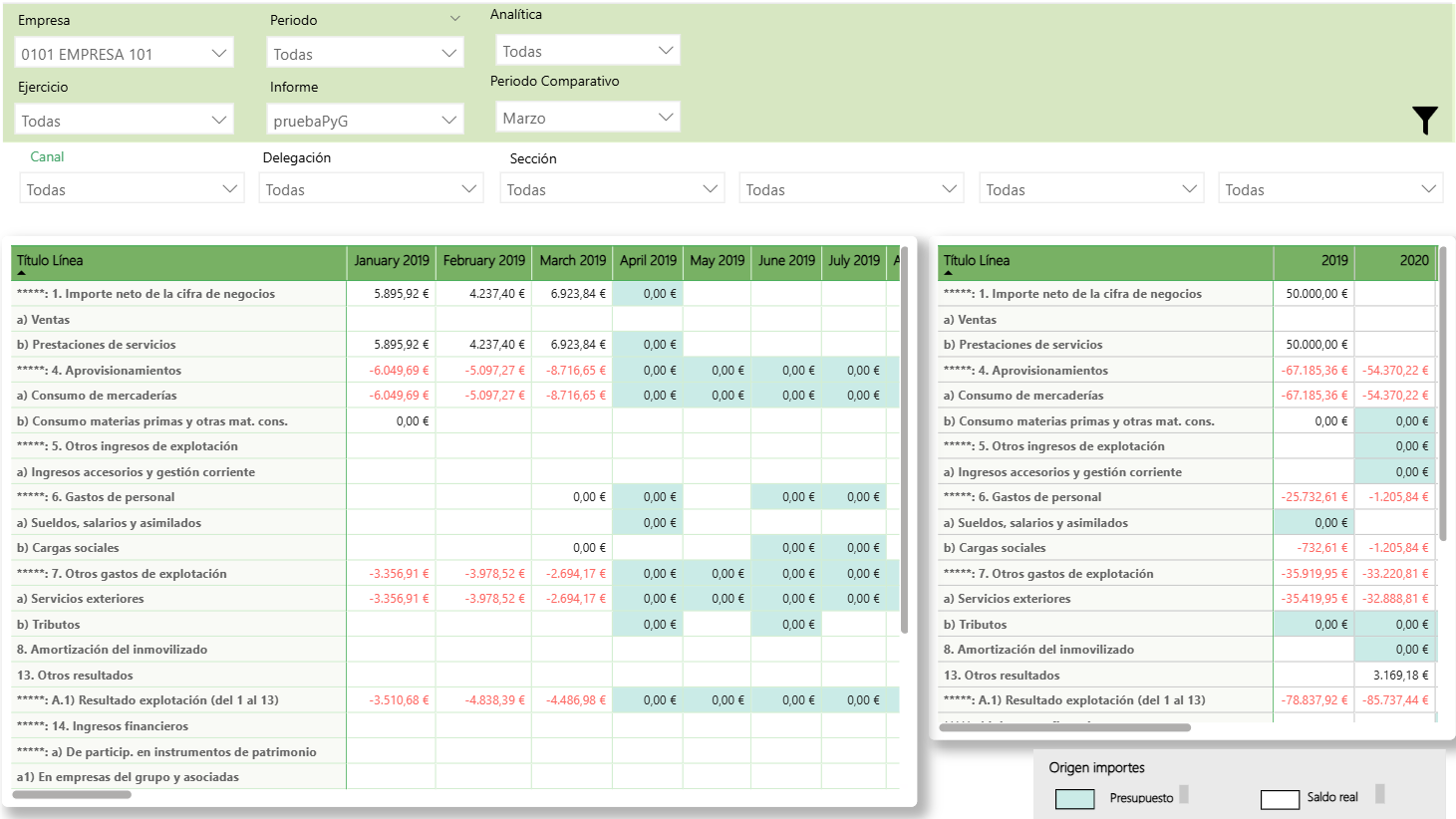The width and height of the screenshot is (1456, 819).
Task: Expand the Canal filter dropdown
Action: [132, 189]
